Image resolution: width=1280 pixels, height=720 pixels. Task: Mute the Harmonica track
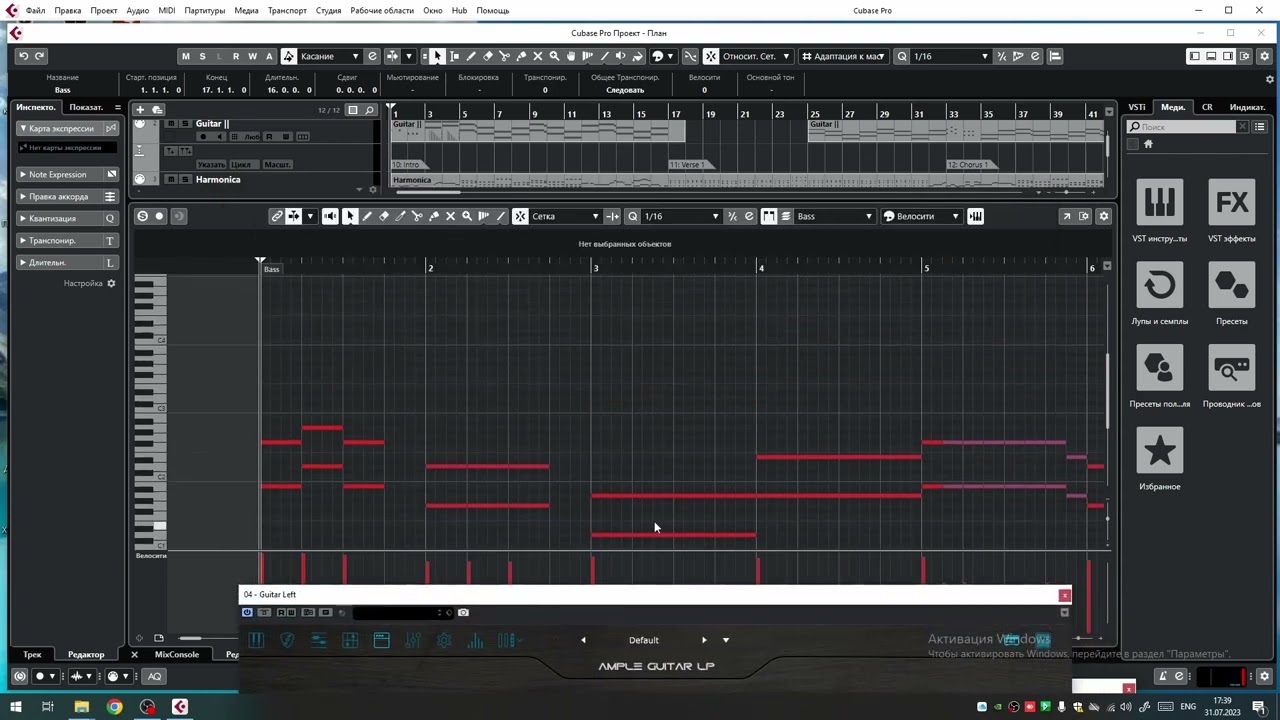click(x=171, y=179)
